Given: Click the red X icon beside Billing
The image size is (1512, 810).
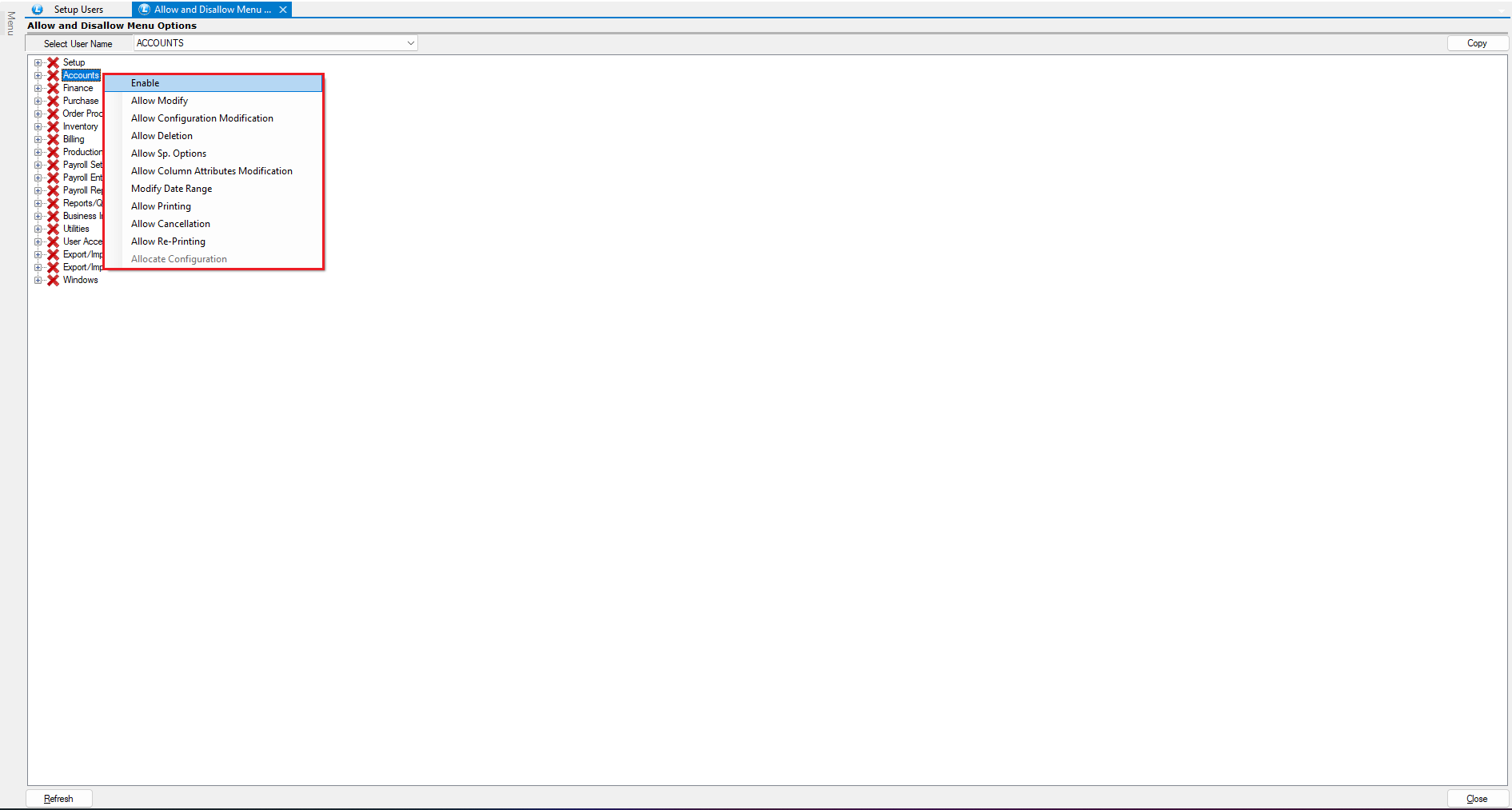Looking at the screenshot, I should pos(53,139).
